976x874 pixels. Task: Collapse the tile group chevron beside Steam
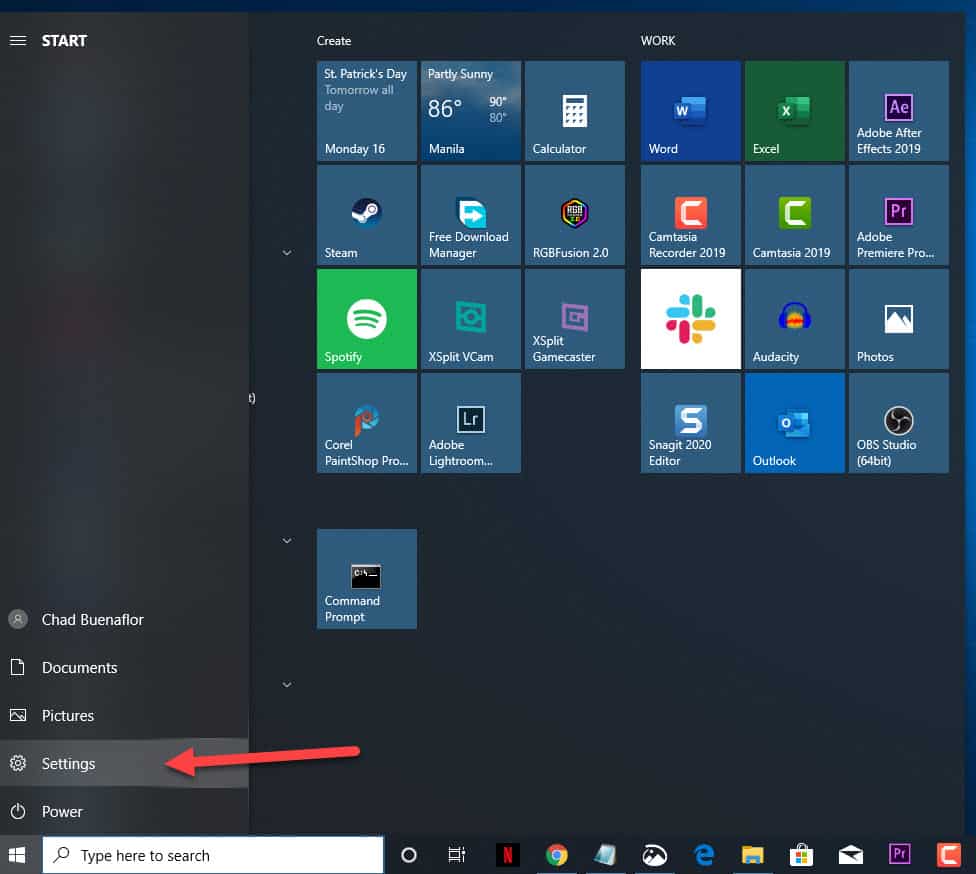pos(287,253)
